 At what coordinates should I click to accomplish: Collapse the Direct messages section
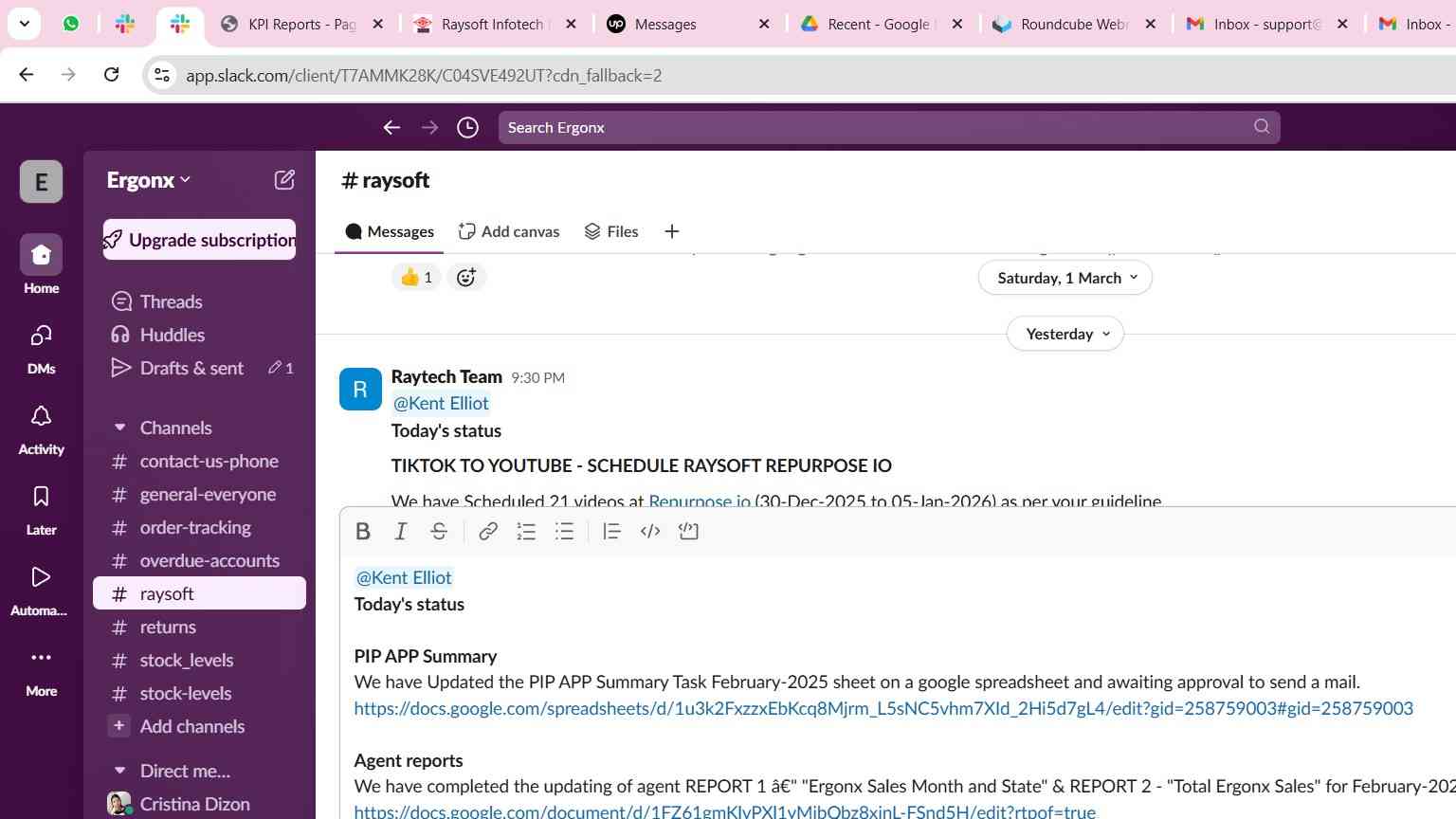(x=120, y=771)
